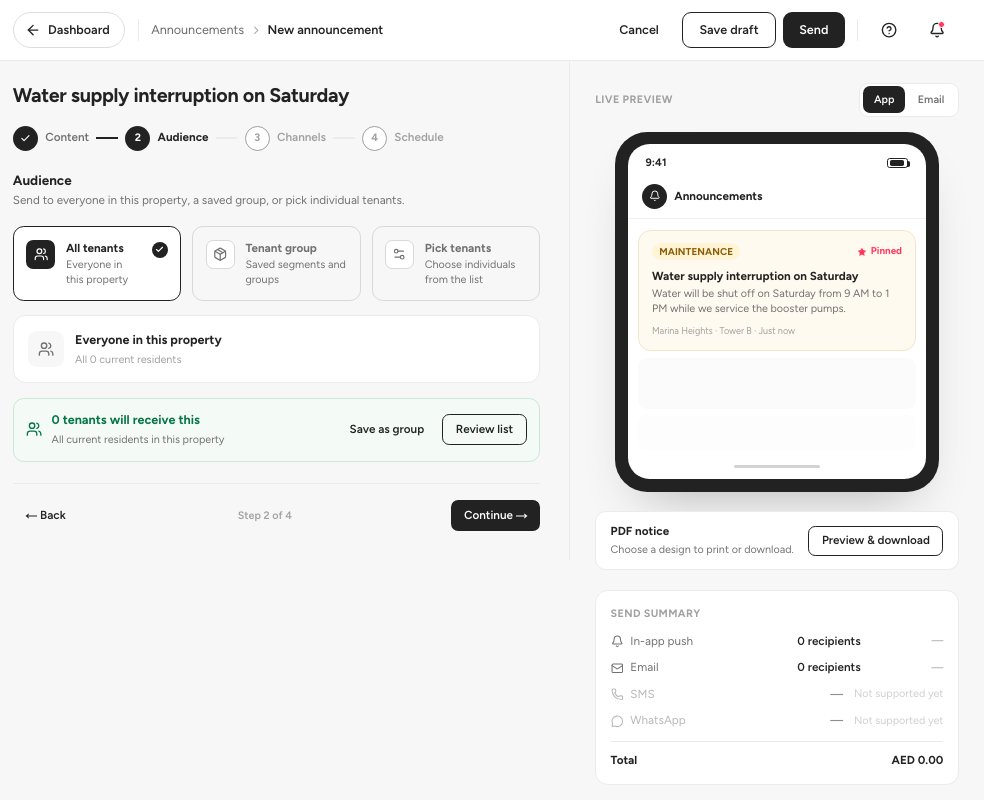Screen dimensions: 984x800
Task: Click the Everyone in this property row
Action: pos(276,349)
